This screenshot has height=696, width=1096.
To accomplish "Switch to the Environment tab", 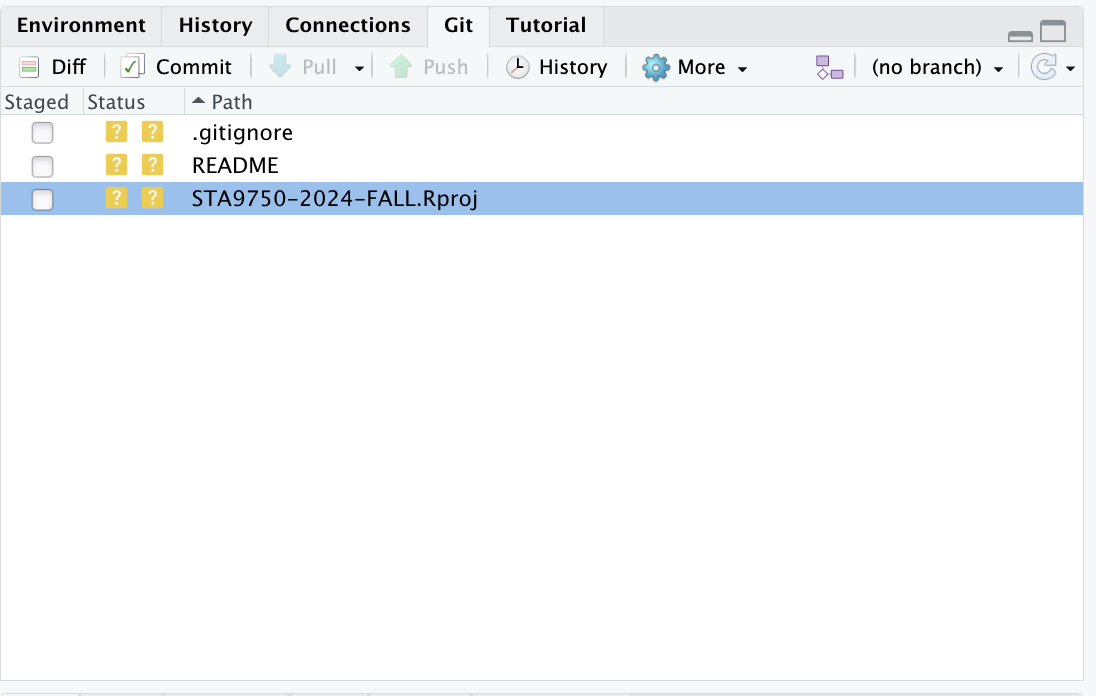I will click(81, 25).
